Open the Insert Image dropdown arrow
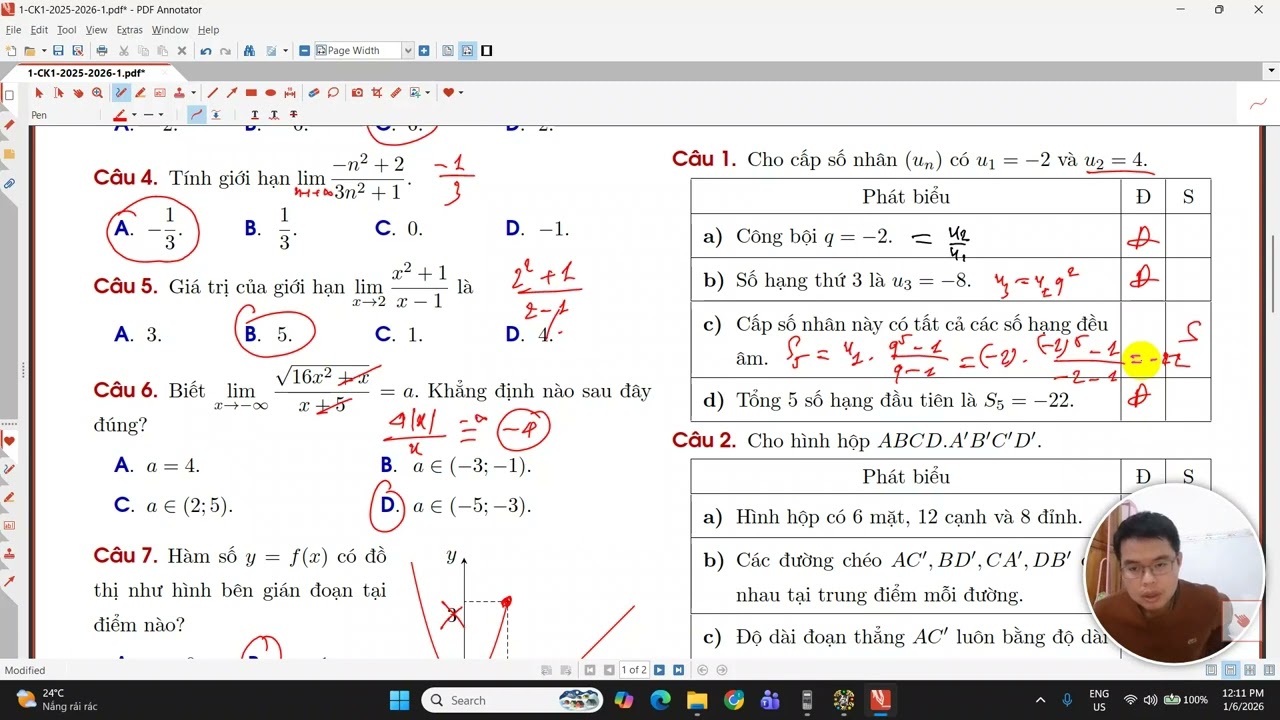 click(428, 92)
